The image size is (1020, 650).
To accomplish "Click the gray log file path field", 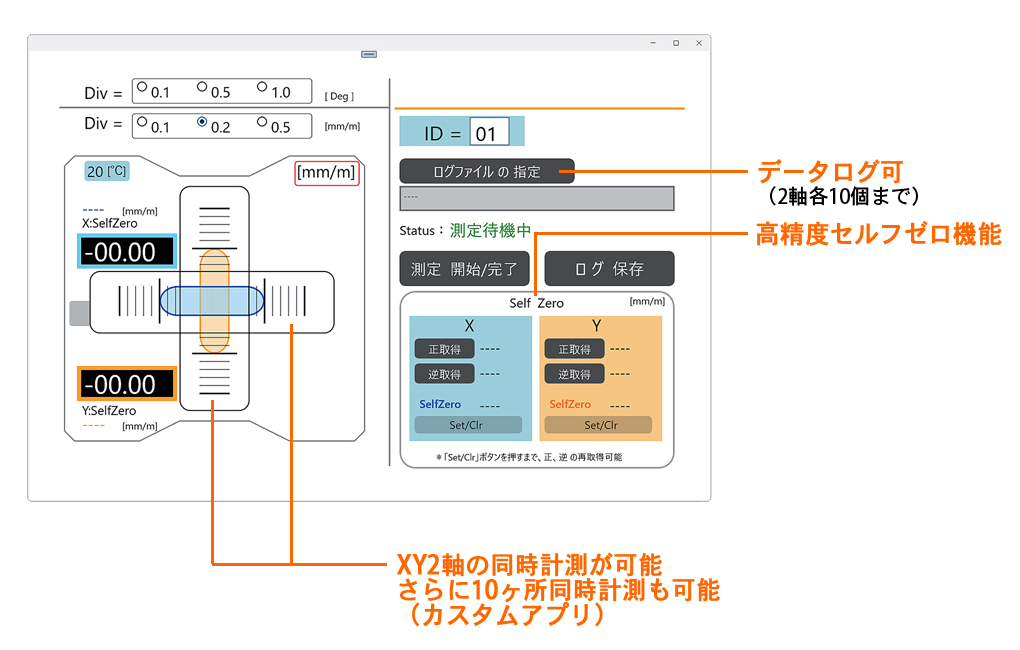I will pyautogui.click(x=536, y=198).
